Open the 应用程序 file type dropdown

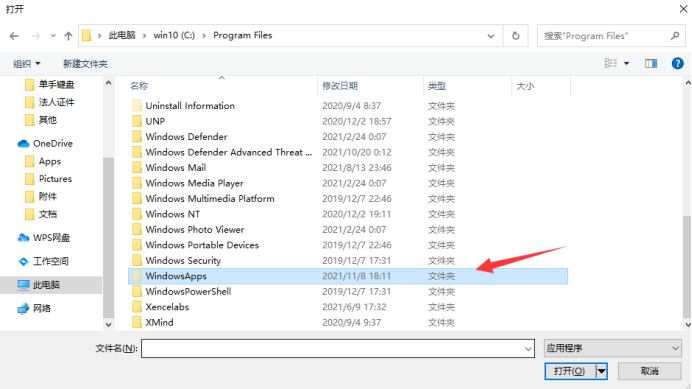tap(613, 348)
